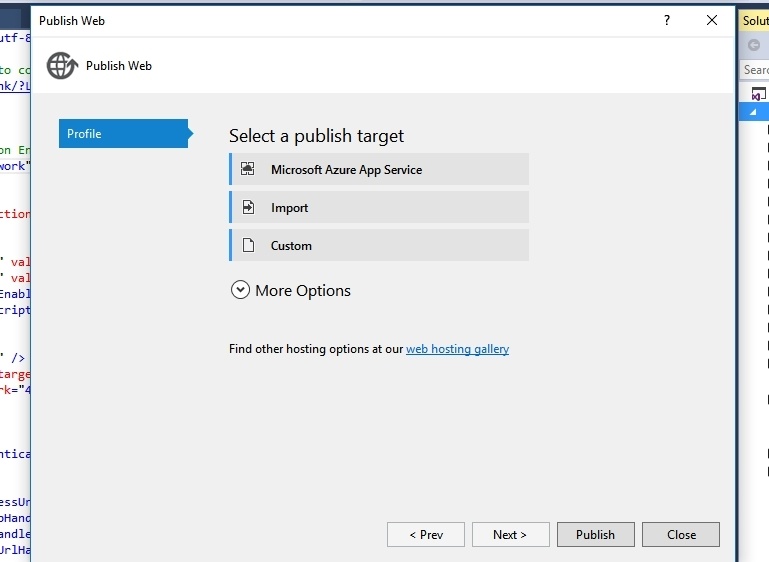
Task: Switch to the Solution Explorer tab
Action: pyautogui.click(x=755, y=20)
